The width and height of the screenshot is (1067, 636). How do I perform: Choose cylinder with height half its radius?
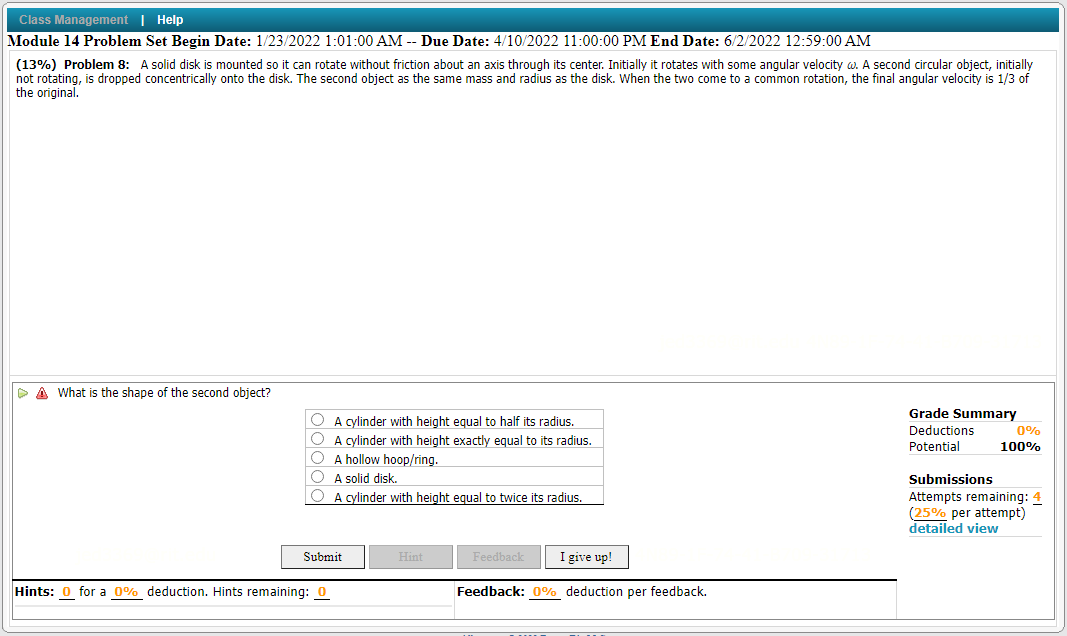tap(317, 419)
